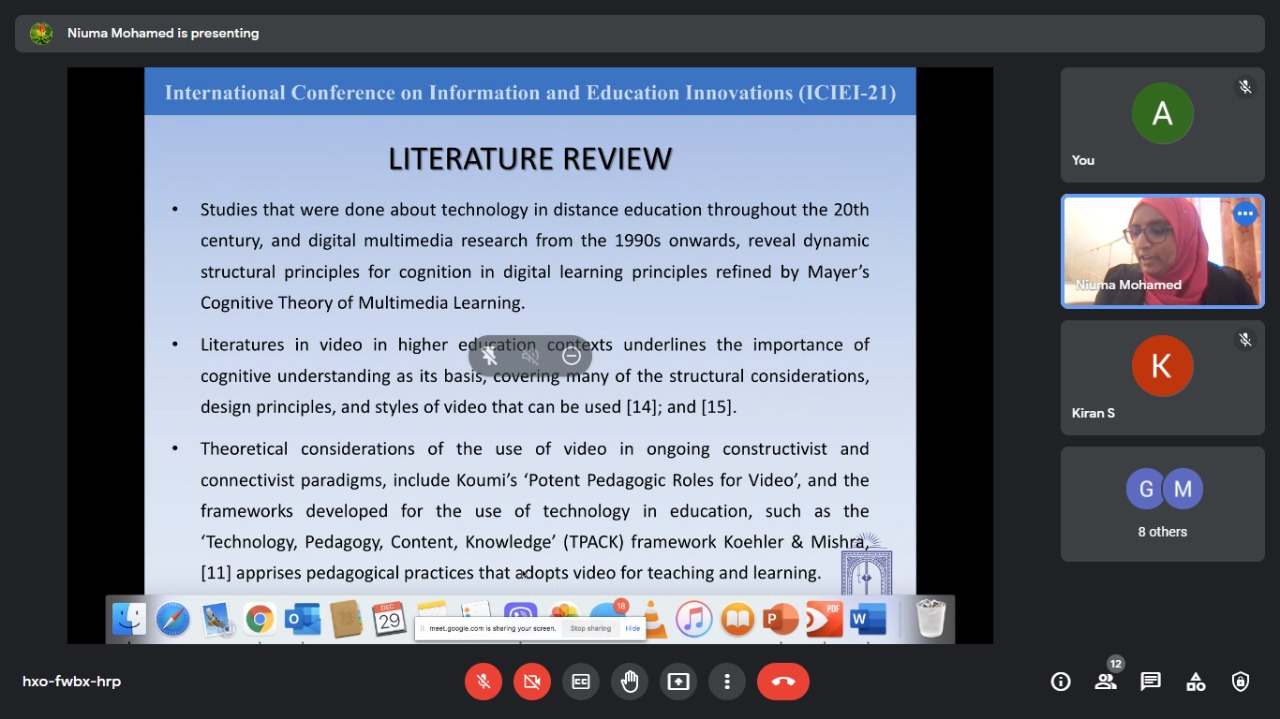The height and width of the screenshot is (719, 1280).
Task: Click muted mic indicator on 'You' tile
Action: 1245,87
